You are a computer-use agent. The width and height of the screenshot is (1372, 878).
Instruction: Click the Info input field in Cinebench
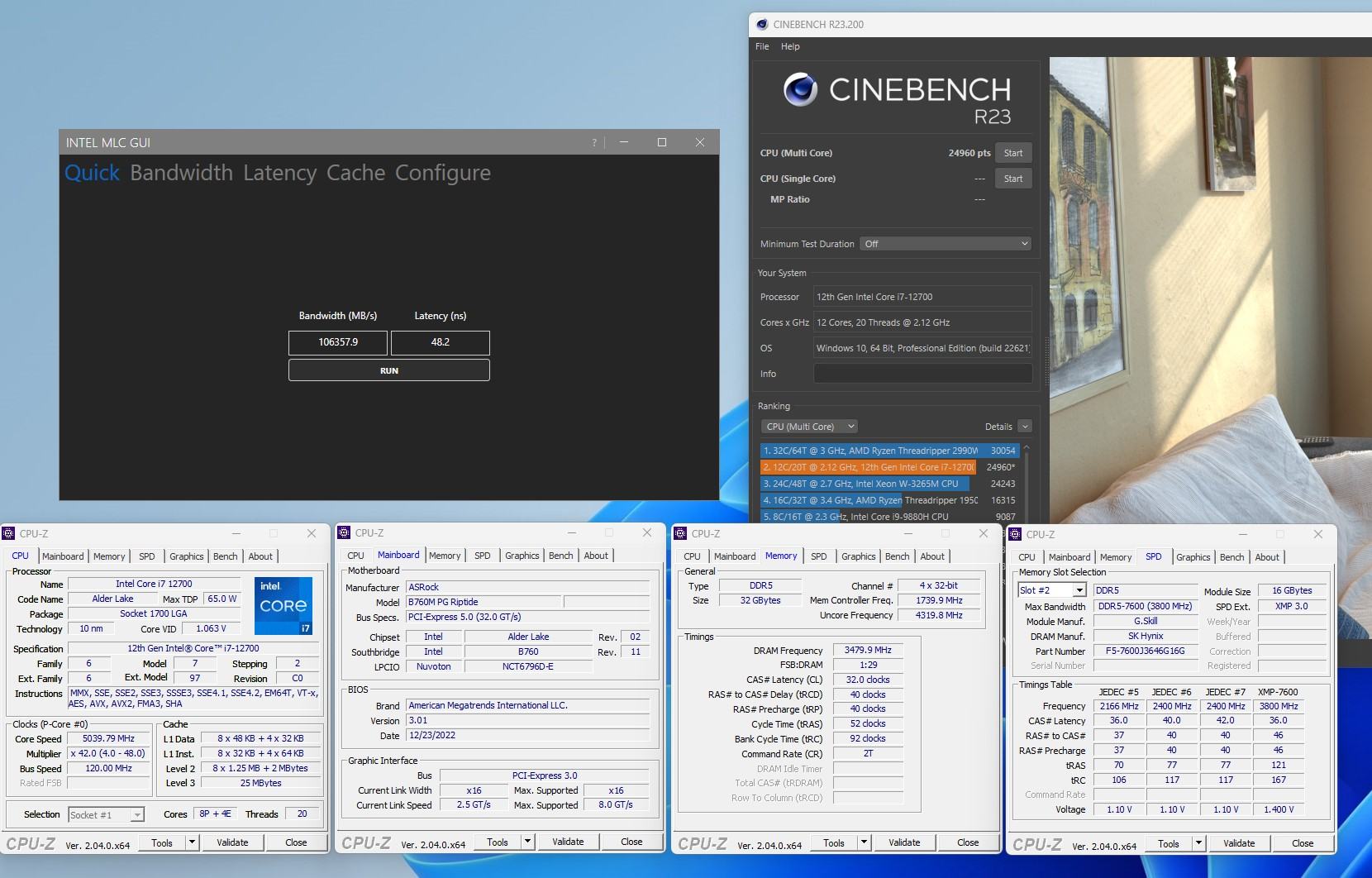[x=922, y=374]
